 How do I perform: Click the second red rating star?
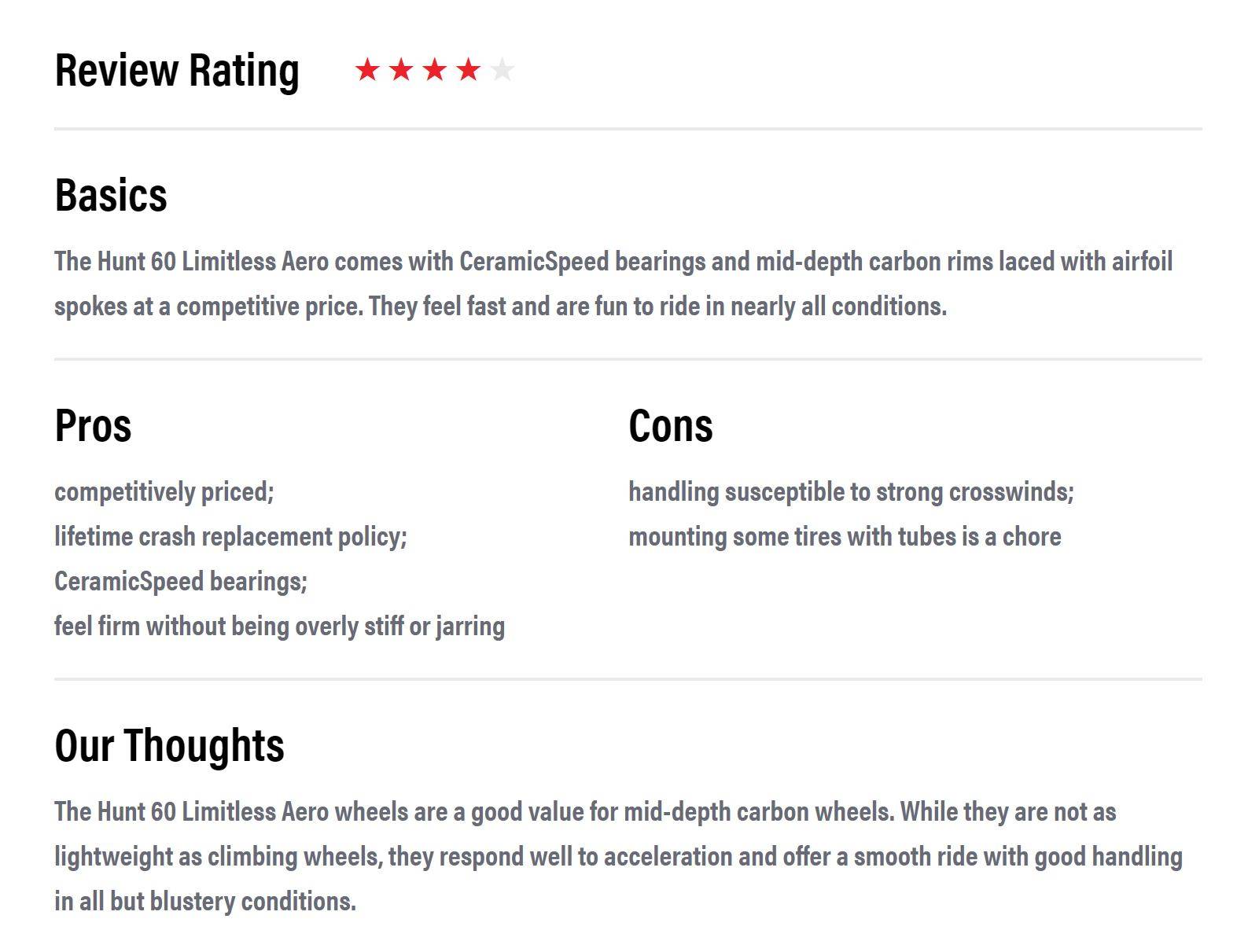tap(401, 70)
